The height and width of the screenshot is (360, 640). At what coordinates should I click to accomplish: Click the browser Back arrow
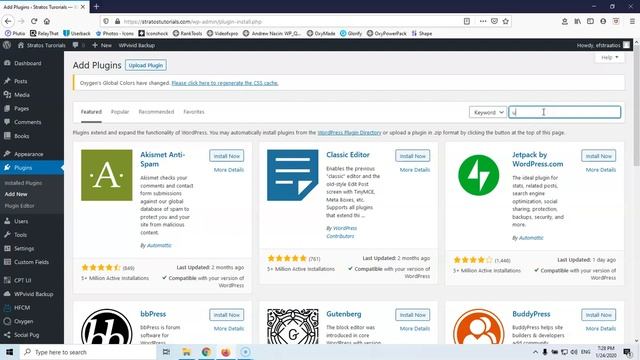(8, 21)
